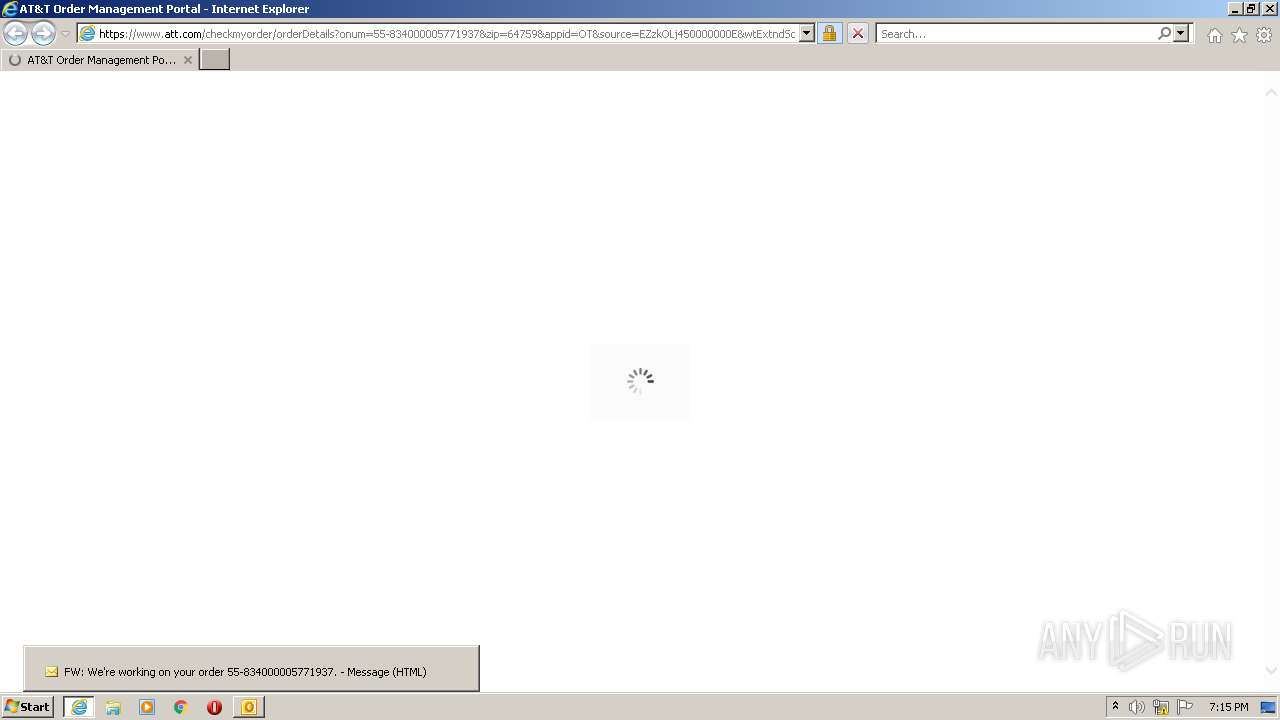Go to the Home page icon
Image resolution: width=1280 pixels, height=720 pixels.
tap(1214, 35)
